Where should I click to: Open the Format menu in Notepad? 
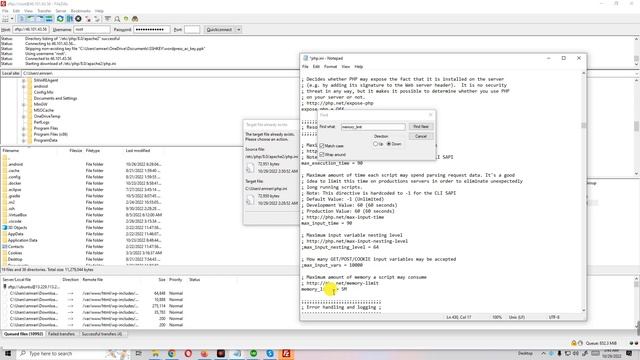[x=330, y=67]
